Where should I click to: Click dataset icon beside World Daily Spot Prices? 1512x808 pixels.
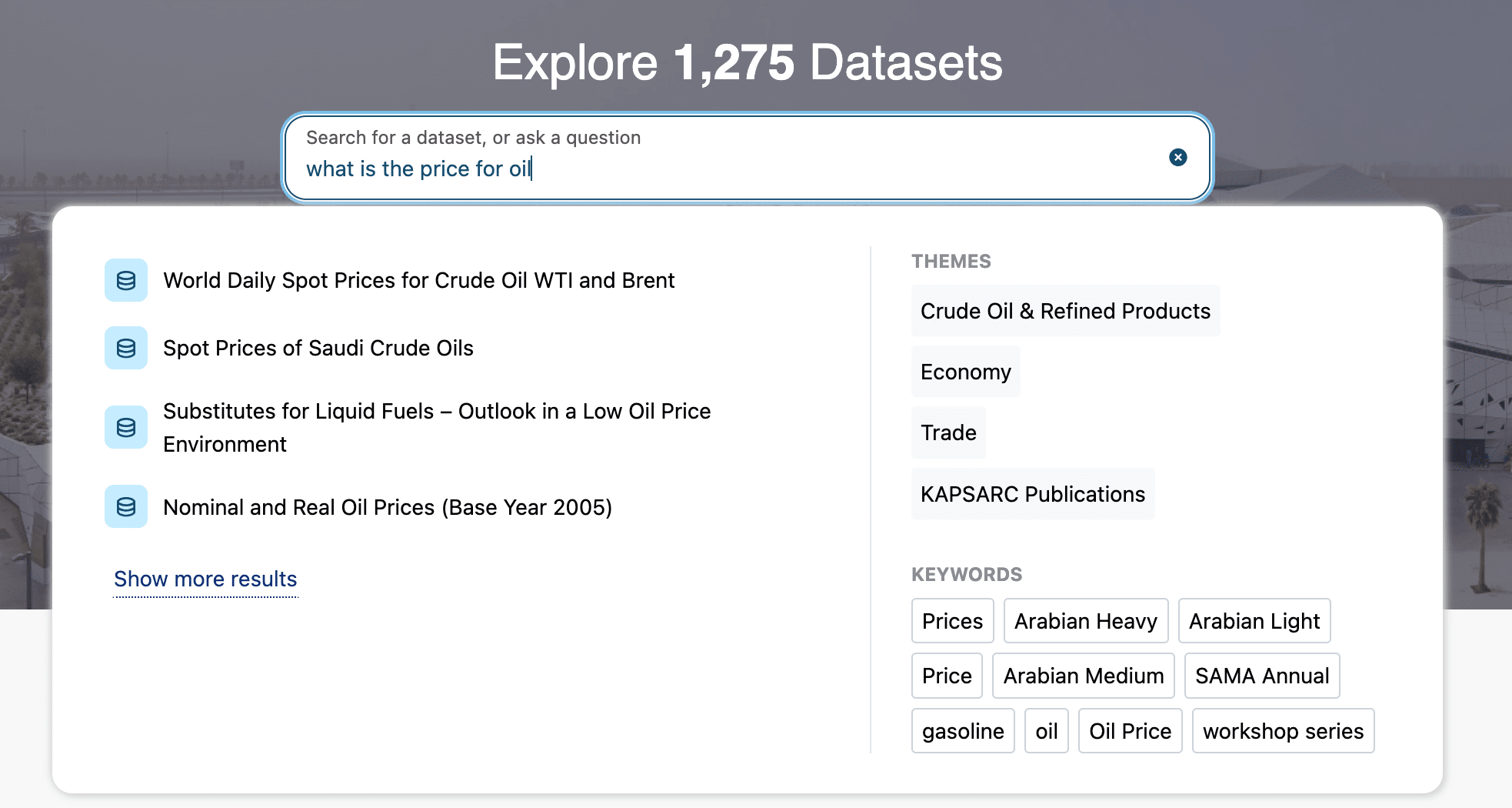[x=126, y=280]
